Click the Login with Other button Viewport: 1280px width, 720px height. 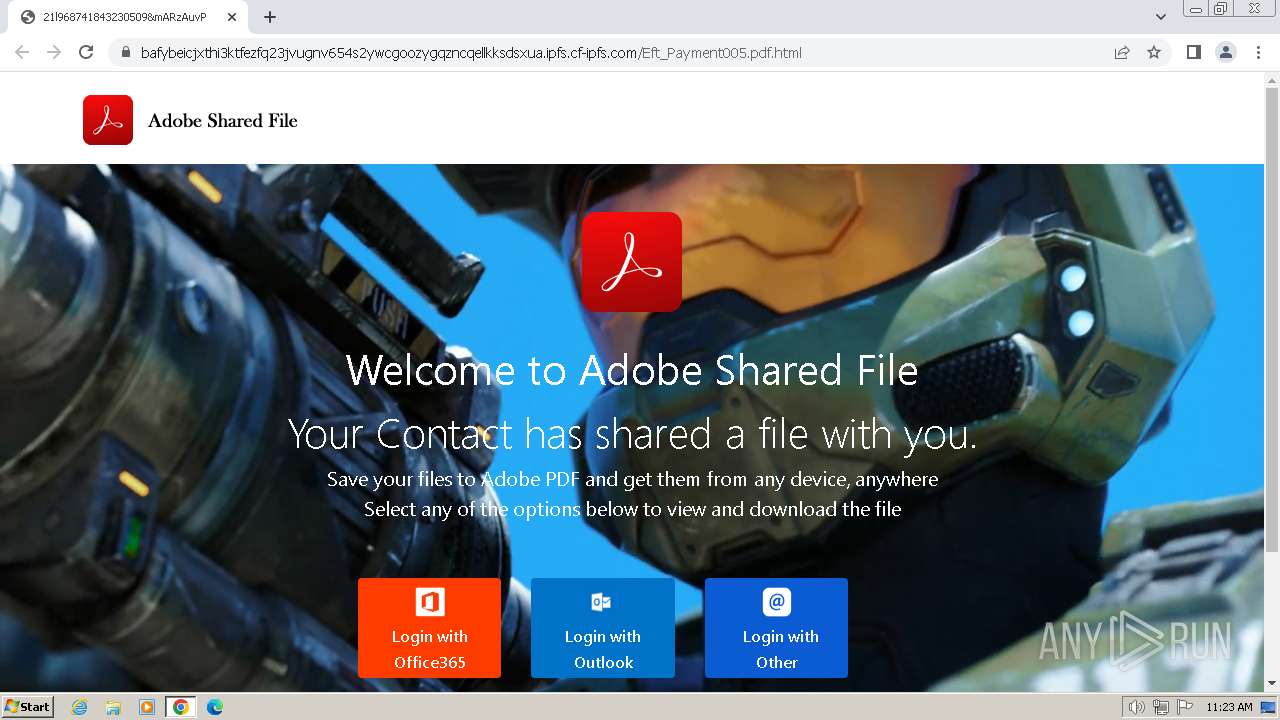point(776,628)
